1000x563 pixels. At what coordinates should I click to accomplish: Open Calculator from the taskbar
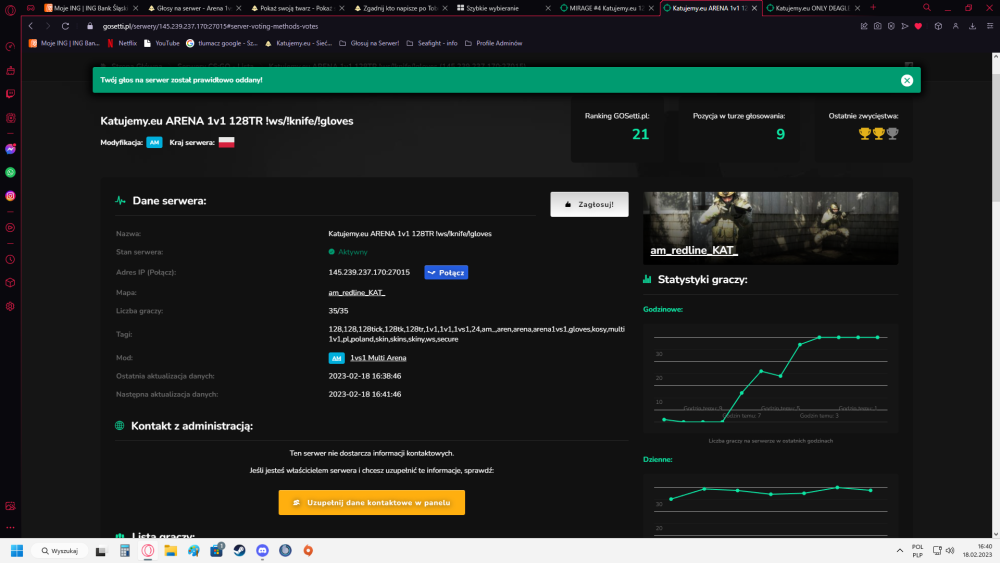[124, 551]
